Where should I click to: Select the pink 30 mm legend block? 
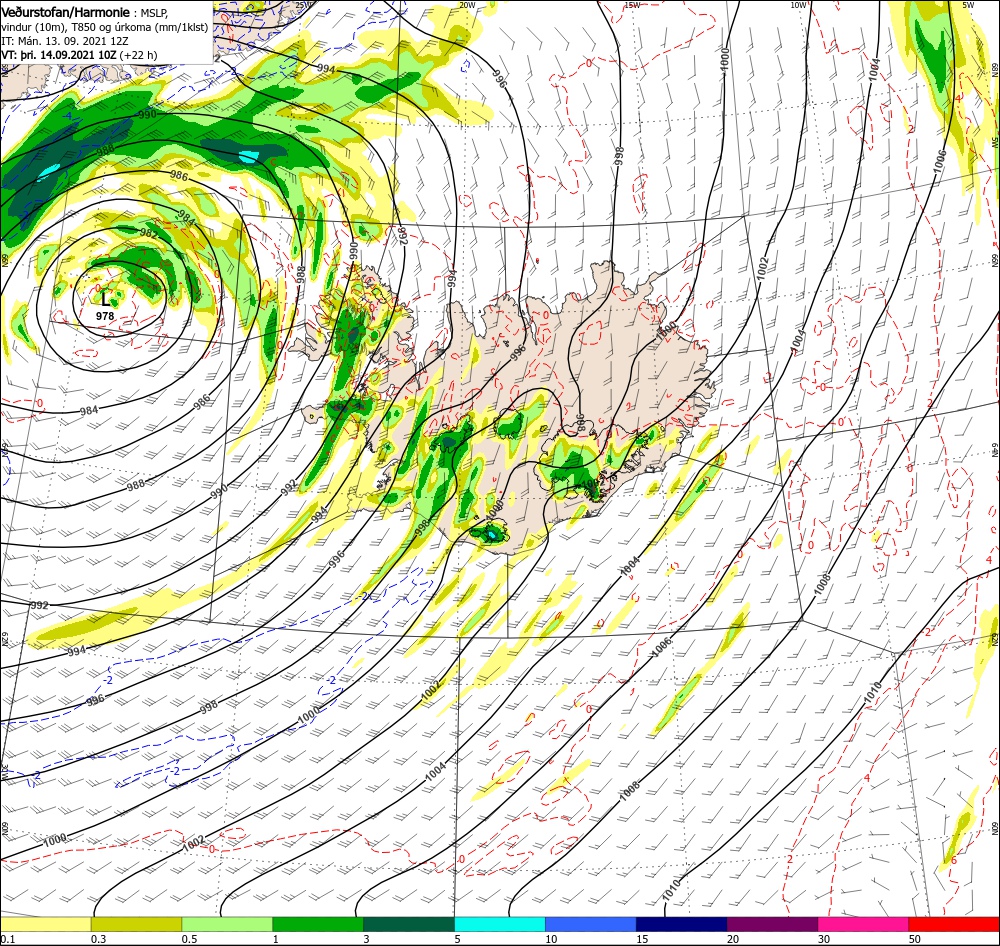(x=863, y=924)
